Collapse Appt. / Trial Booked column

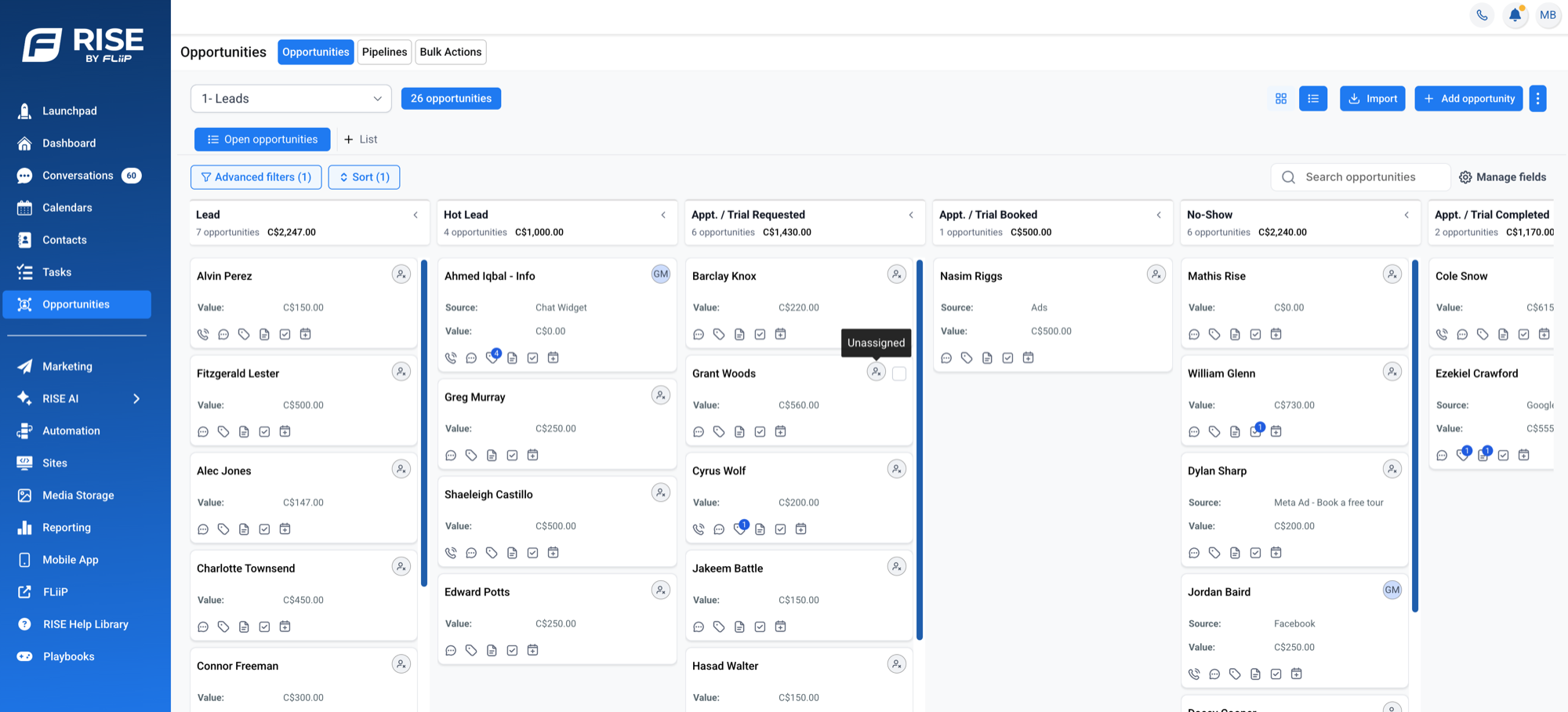(x=1159, y=215)
